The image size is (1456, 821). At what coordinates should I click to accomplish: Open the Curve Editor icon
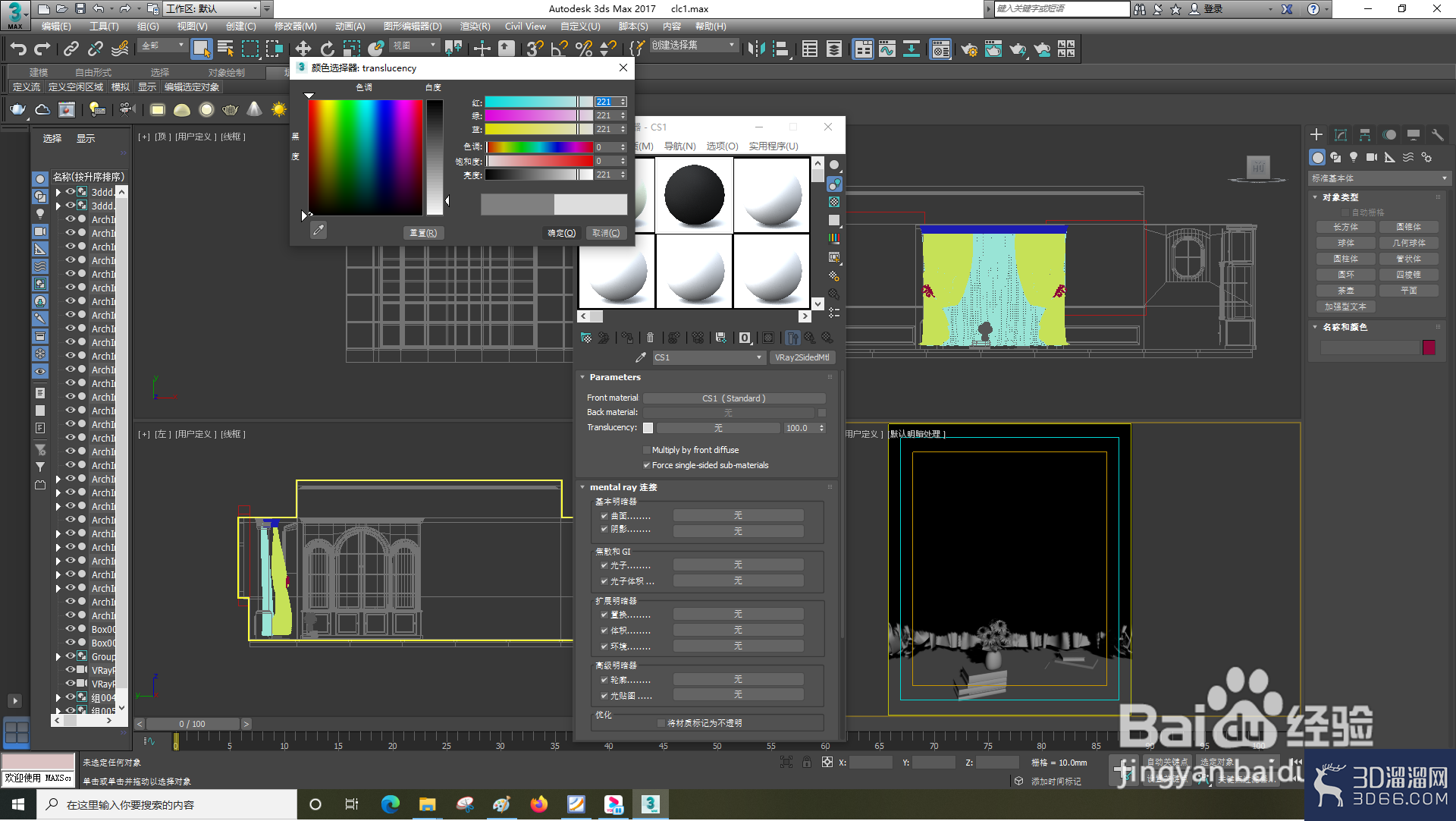(887, 49)
